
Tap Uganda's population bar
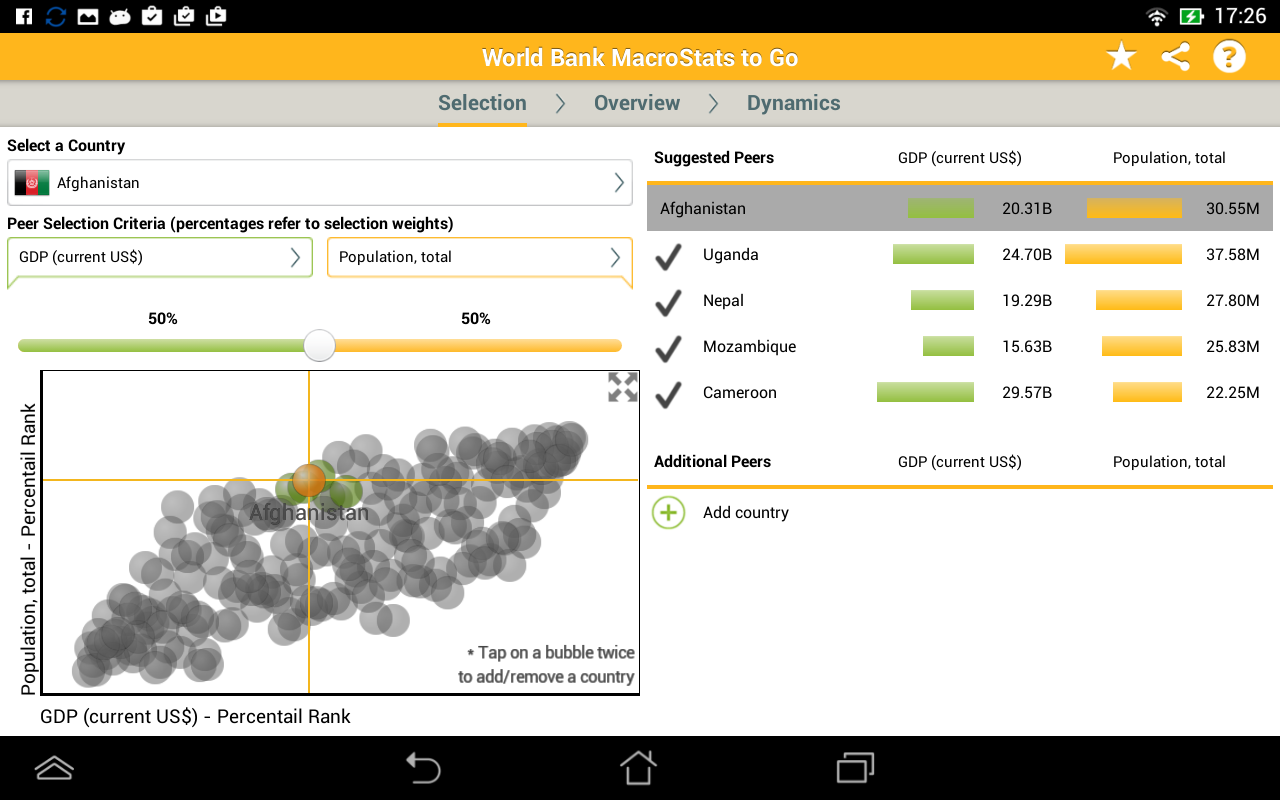(1123, 254)
